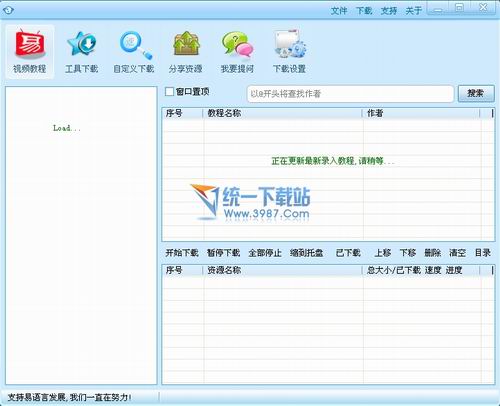Screen dimensions: 500x406
Task: Open the 关于 menu
Action: (414, 11)
